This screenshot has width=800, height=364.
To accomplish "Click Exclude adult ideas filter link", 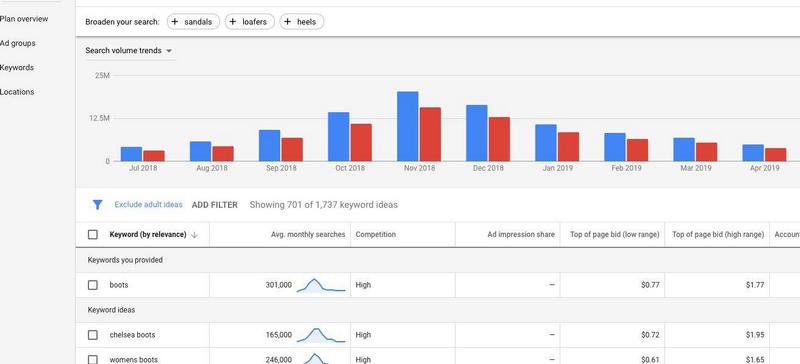I will click(148, 204).
